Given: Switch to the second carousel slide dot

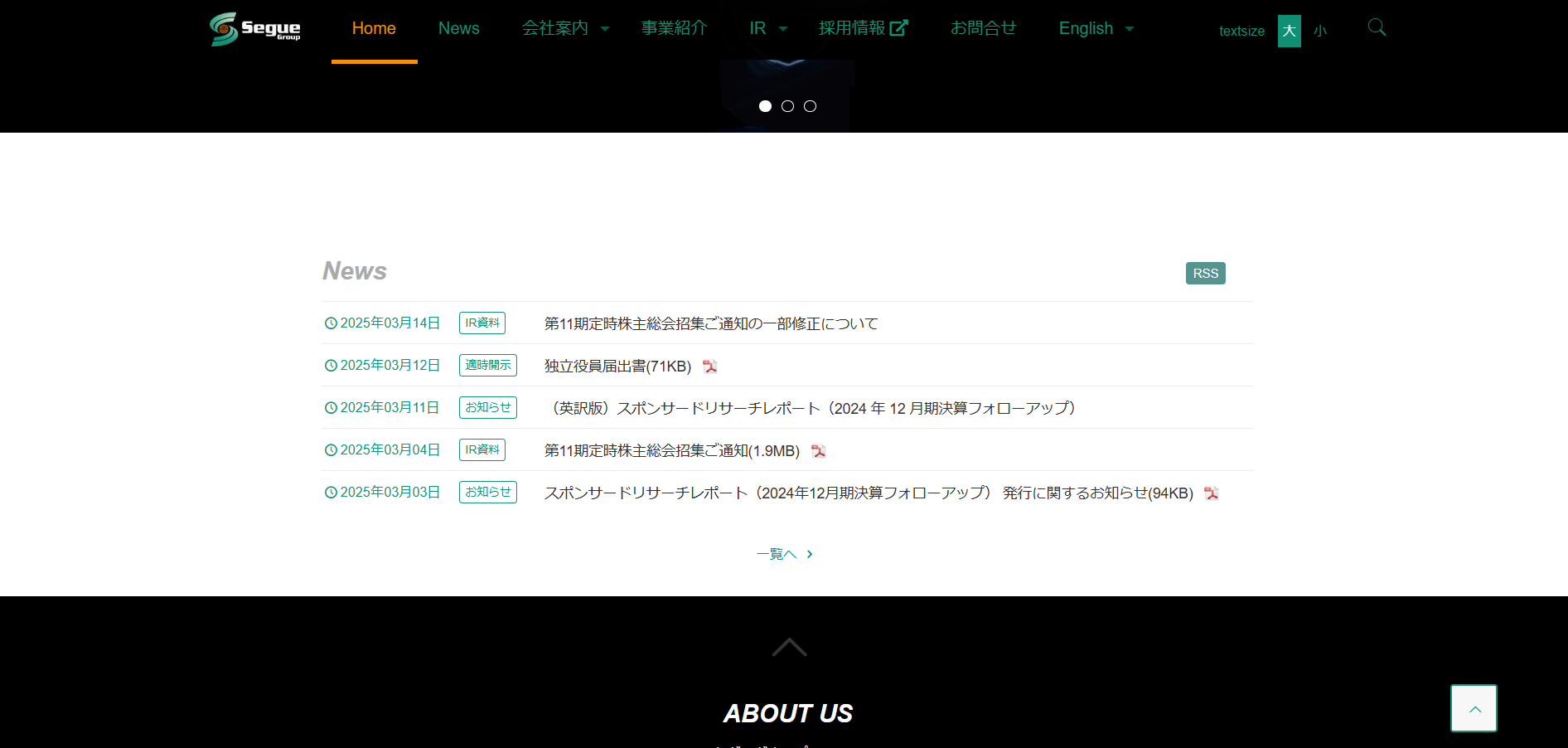Looking at the screenshot, I should click(x=787, y=106).
